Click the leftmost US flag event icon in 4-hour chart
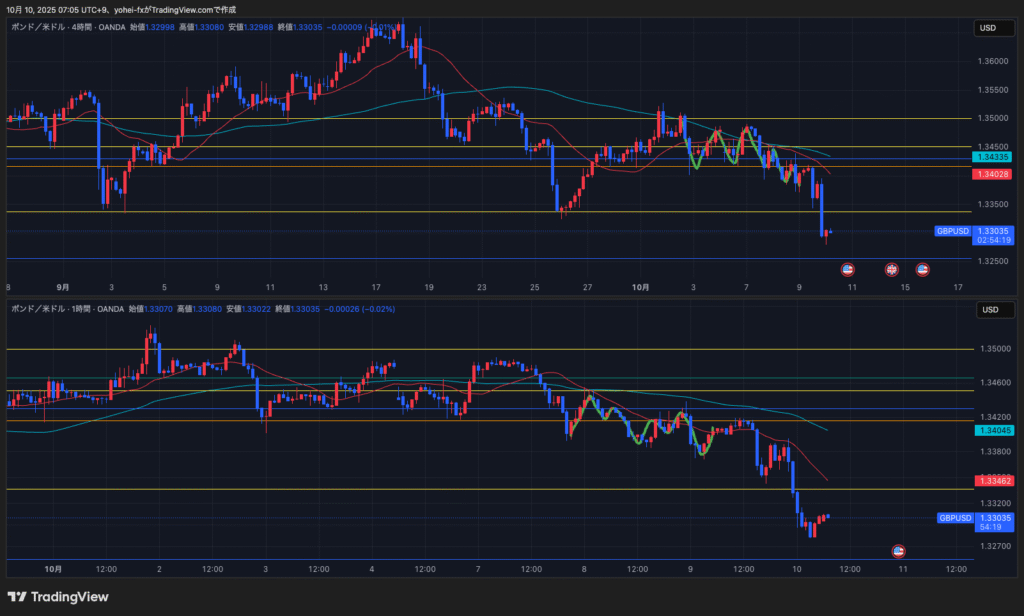 pyautogui.click(x=848, y=269)
